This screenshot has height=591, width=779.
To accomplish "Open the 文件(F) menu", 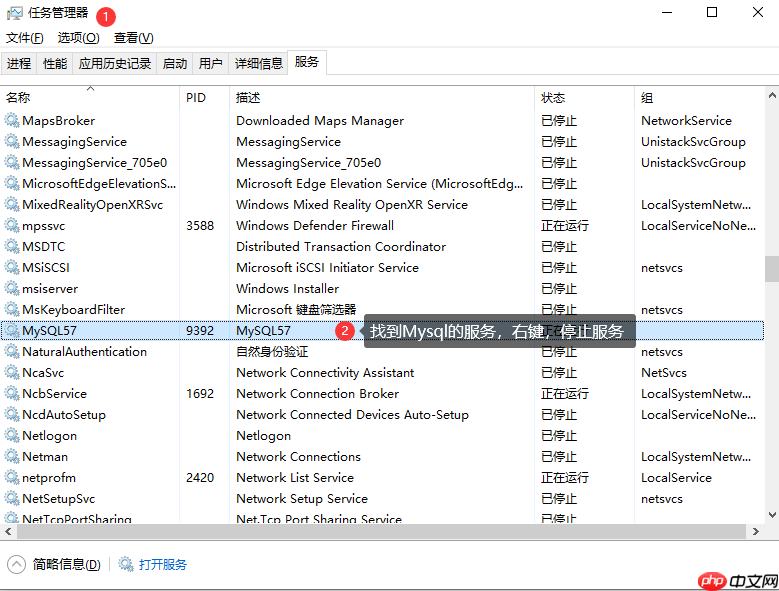I will [24, 38].
